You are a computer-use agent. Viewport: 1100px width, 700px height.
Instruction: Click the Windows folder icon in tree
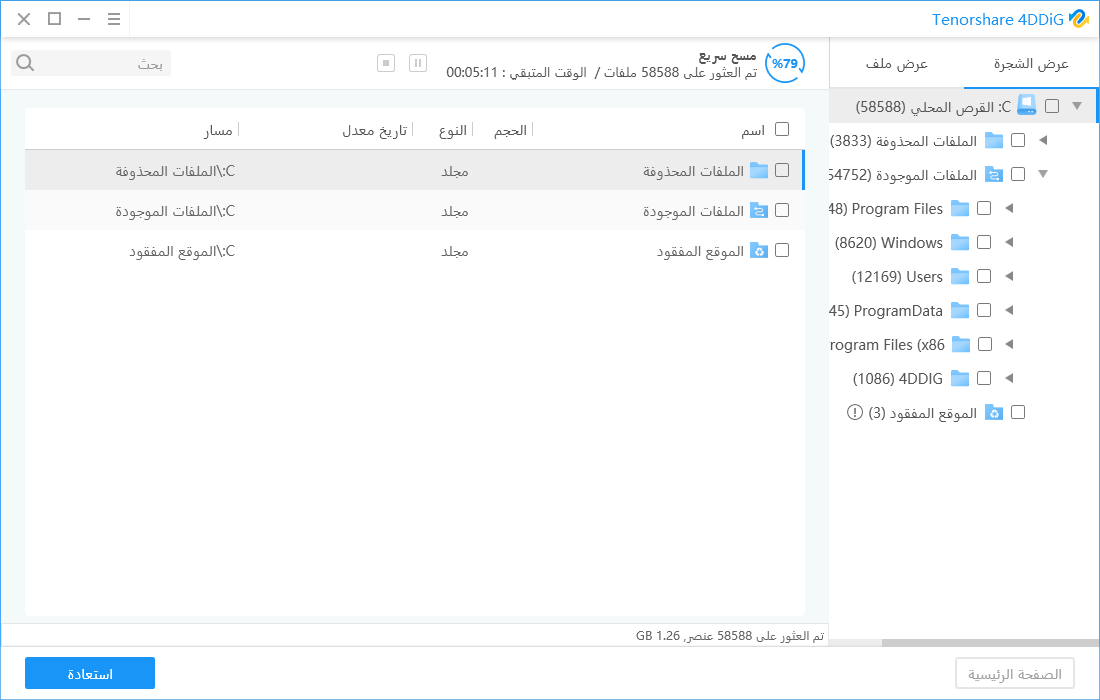tap(960, 243)
